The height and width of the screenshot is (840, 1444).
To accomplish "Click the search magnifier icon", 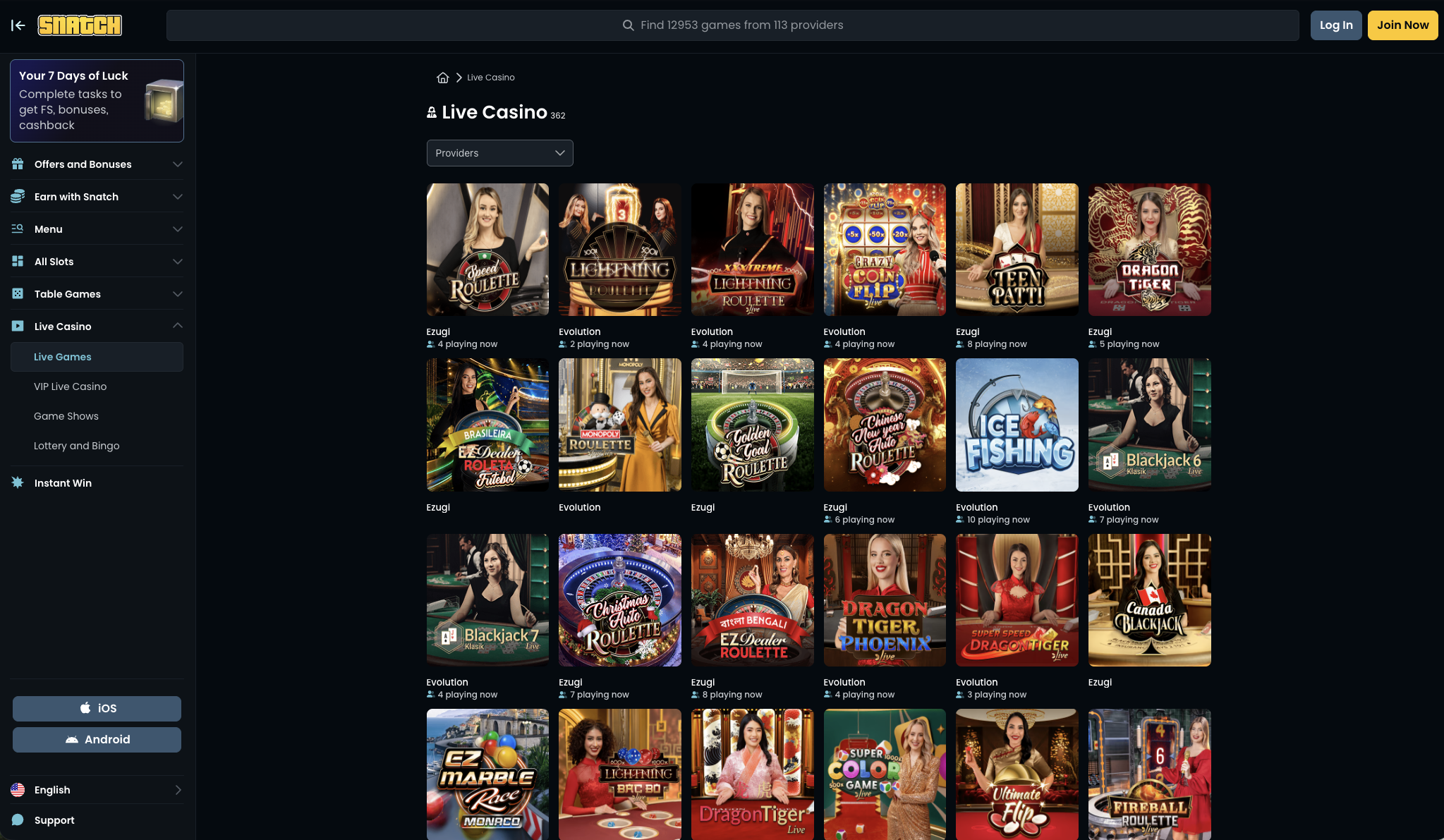I will 628,25.
